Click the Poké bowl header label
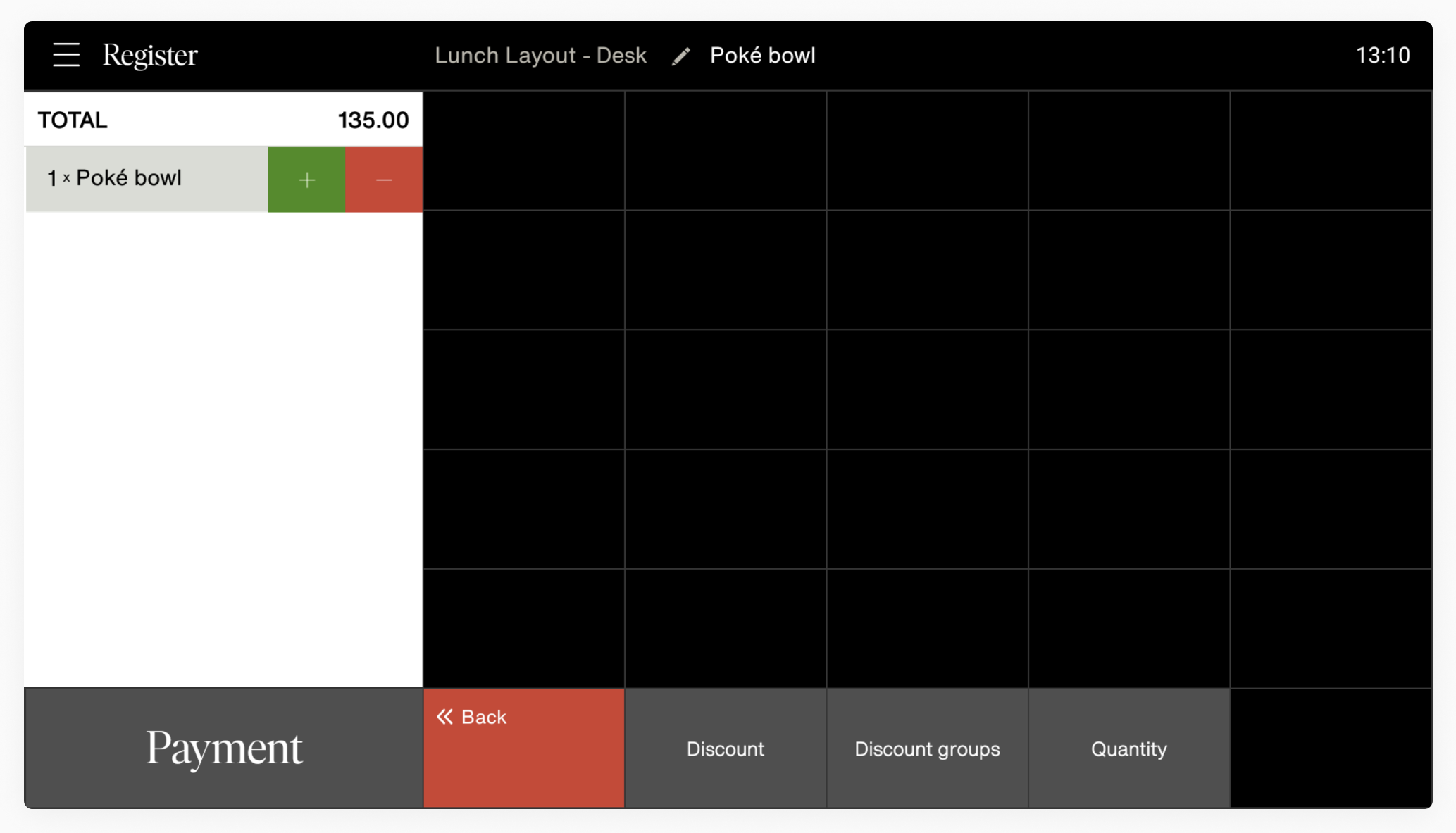Screen dimensions: 1456x833 click(762, 56)
